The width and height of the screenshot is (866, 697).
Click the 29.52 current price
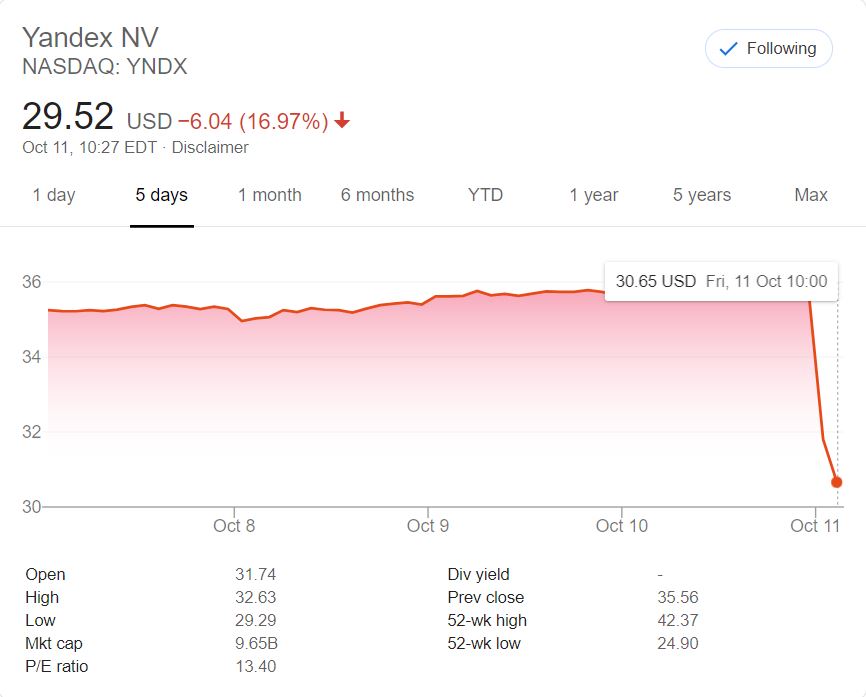coord(68,118)
